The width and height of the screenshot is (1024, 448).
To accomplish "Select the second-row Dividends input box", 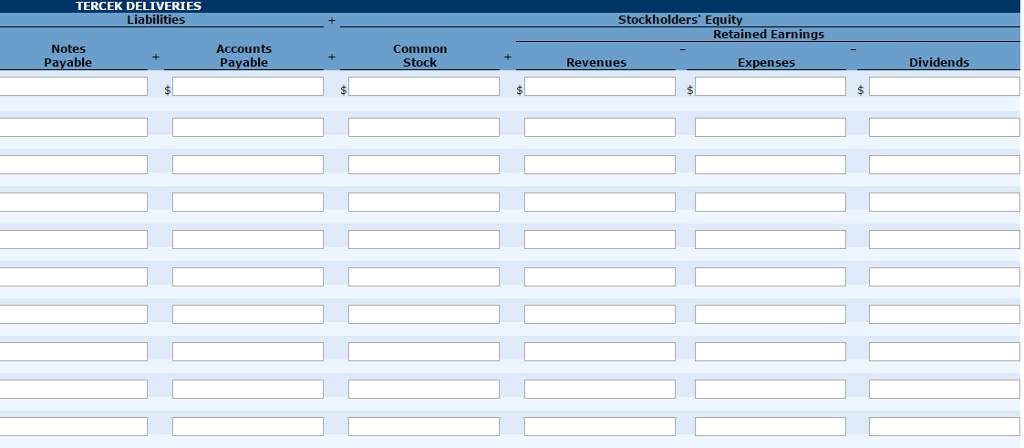I will (944, 127).
